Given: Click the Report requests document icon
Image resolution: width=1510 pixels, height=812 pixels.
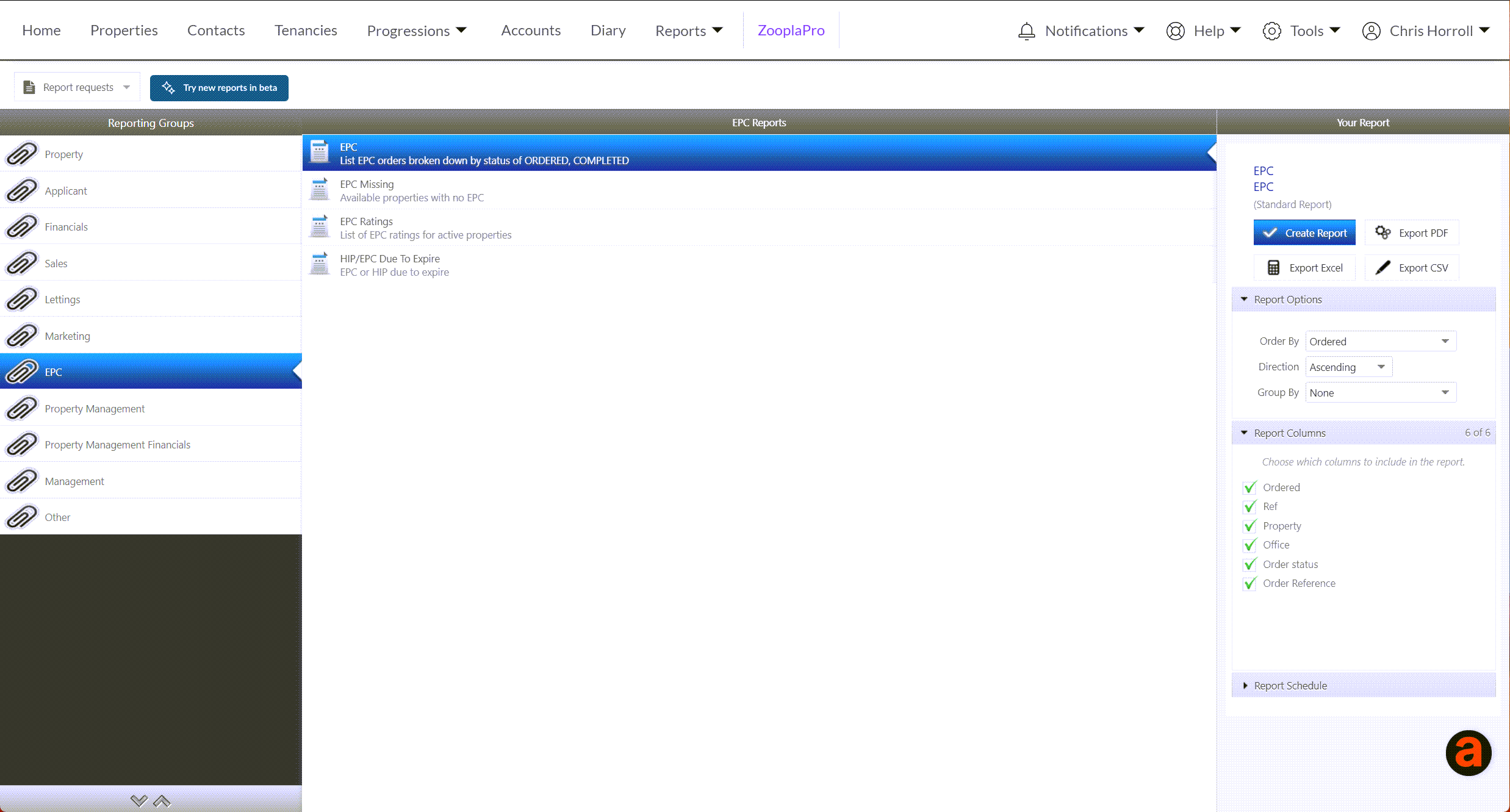Looking at the screenshot, I should point(29,87).
